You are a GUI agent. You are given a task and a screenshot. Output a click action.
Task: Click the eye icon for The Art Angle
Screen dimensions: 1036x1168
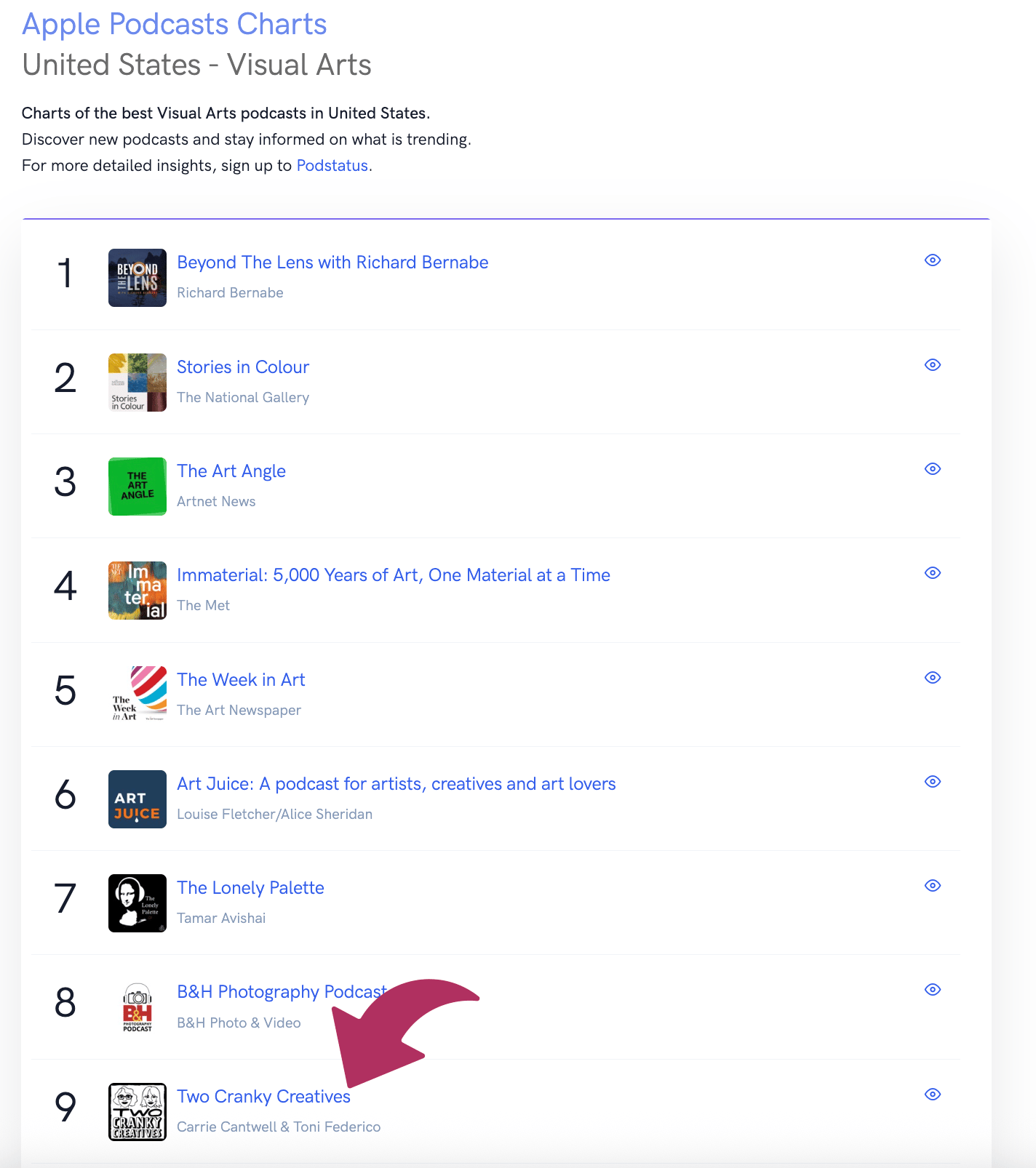point(933,469)
